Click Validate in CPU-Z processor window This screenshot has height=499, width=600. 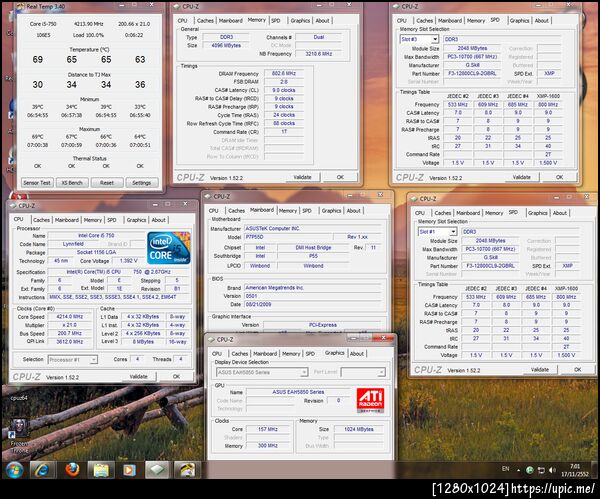(139, 377)
